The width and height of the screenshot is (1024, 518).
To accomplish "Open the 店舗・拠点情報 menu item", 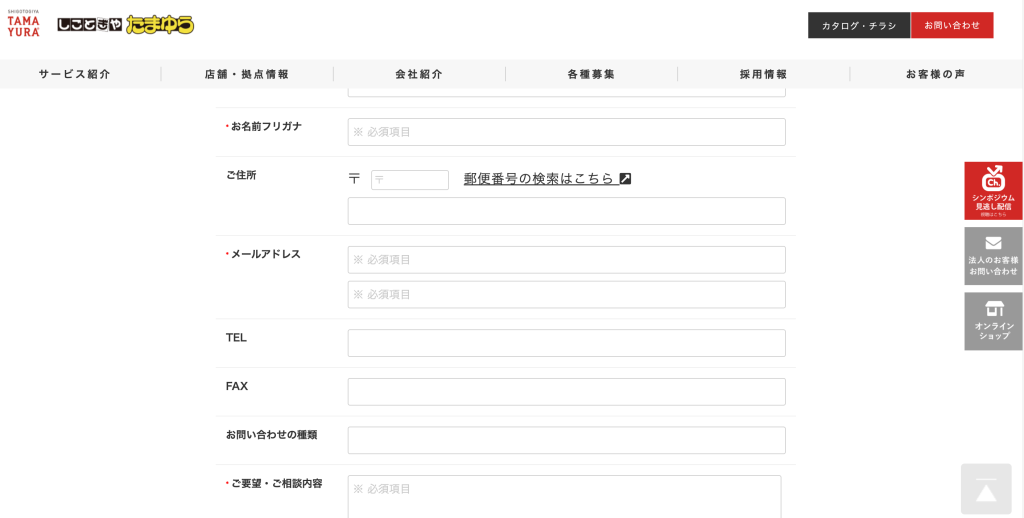I will [x=247, y=74].
